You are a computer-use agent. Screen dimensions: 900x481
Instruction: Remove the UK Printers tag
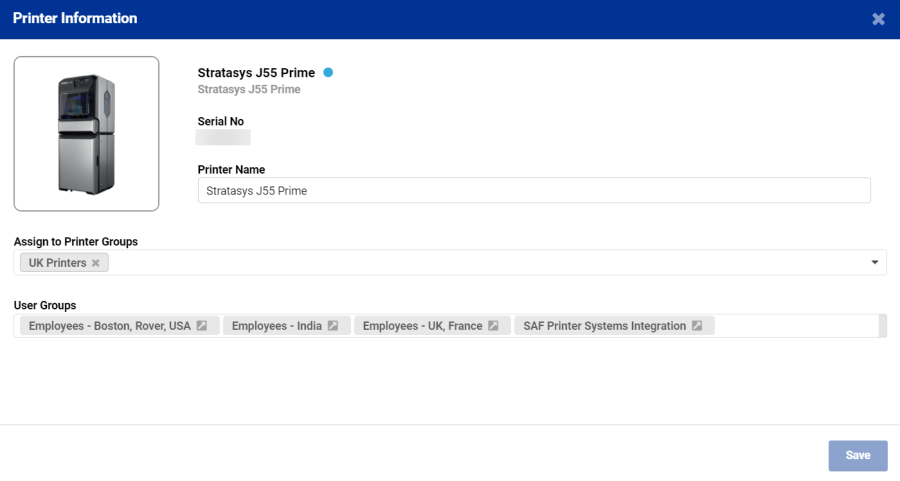[x=96, y=263]
